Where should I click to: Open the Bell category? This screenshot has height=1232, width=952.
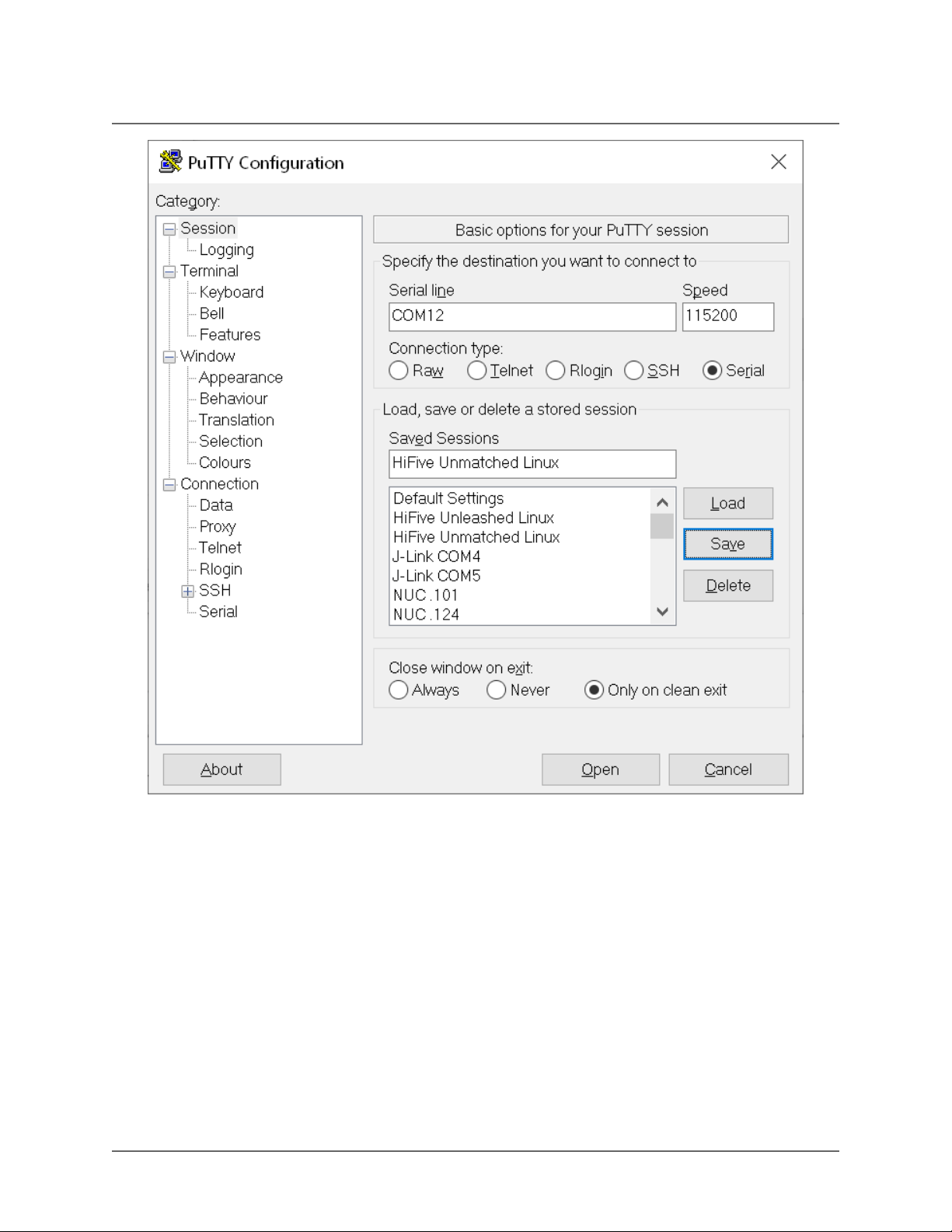(x=211, y=313)
